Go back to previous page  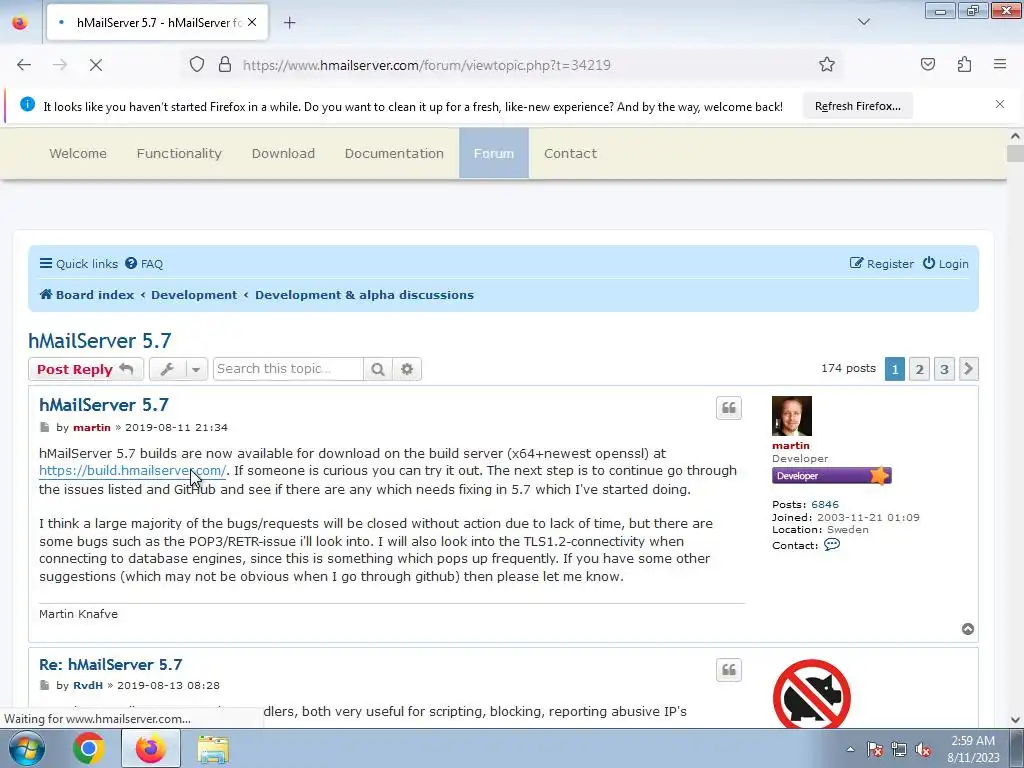[24, 65]
